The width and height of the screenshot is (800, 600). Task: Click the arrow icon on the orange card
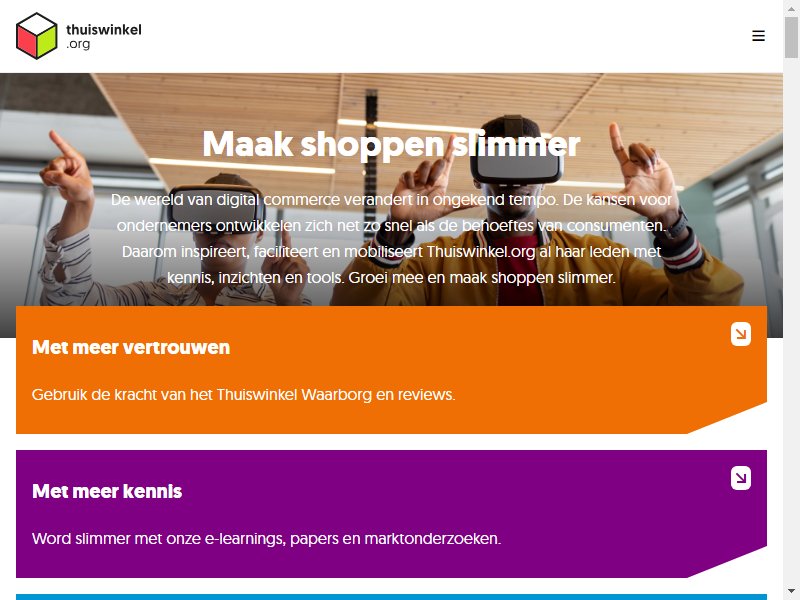click(x=740, y=334)
